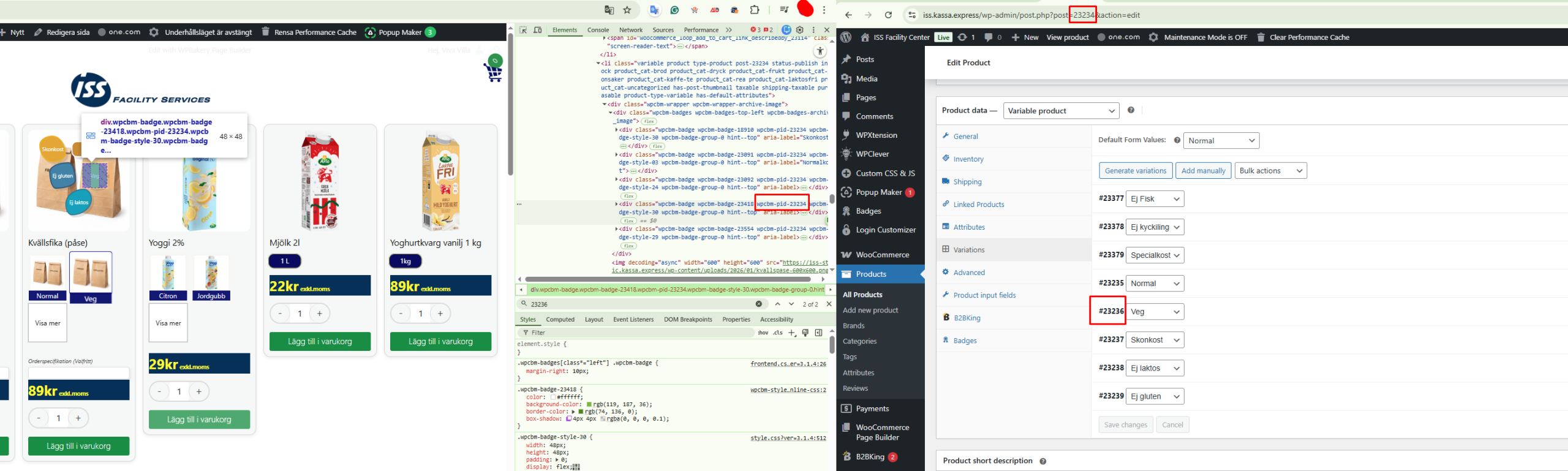Open DevTools settings gear
Image resolution: width=1568 pixels, height=471 pixels.
(x=800, y=30)
